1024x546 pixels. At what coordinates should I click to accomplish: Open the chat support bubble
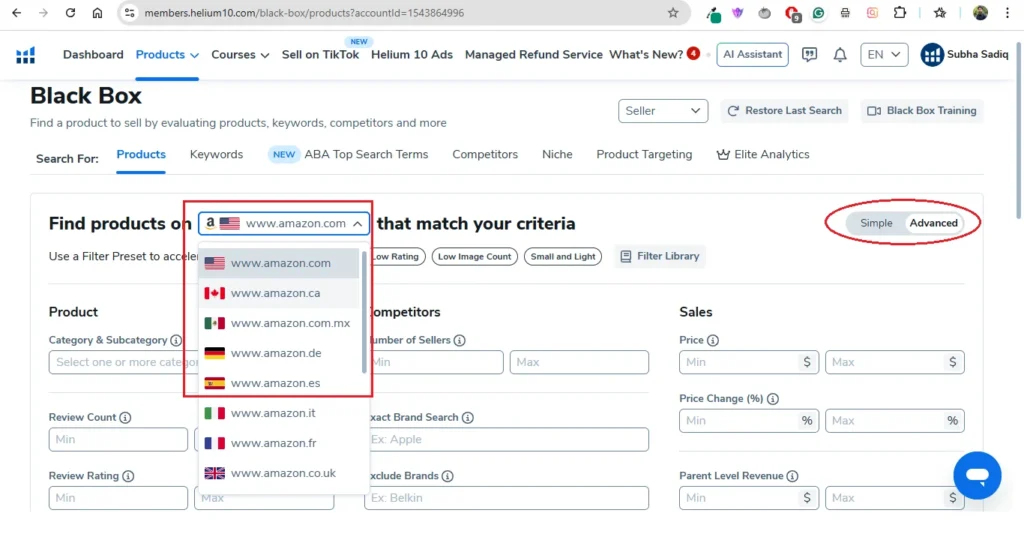point(977,475)
